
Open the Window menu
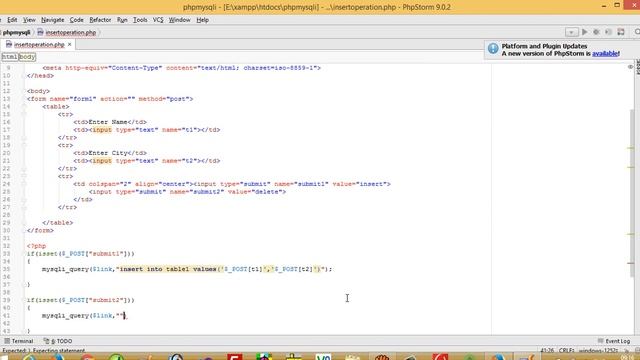pos(179,20)
